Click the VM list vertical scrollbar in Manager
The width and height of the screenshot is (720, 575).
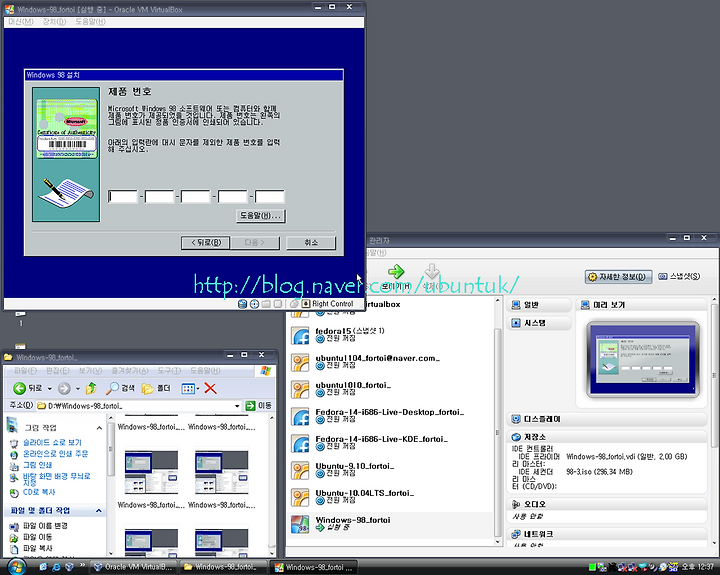pos(497,422)
